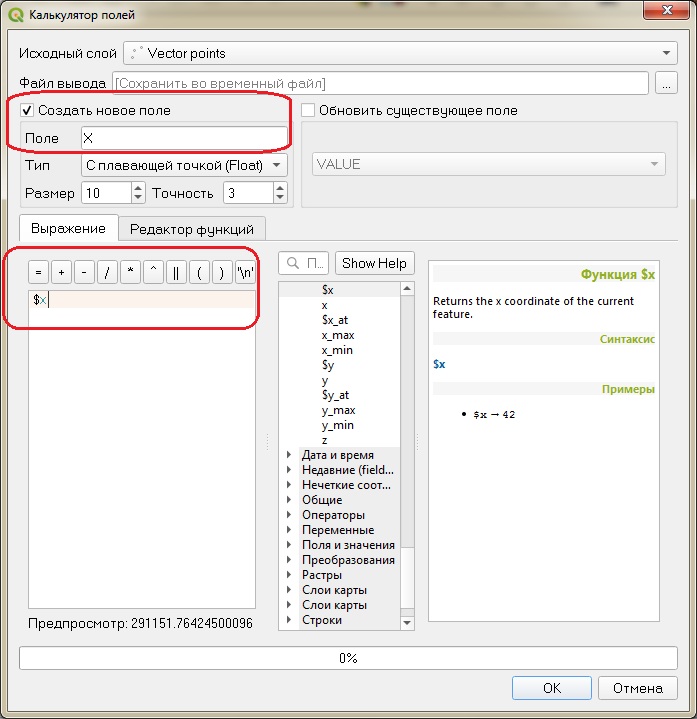Insert the opening parenthesis

coord(199,272)
